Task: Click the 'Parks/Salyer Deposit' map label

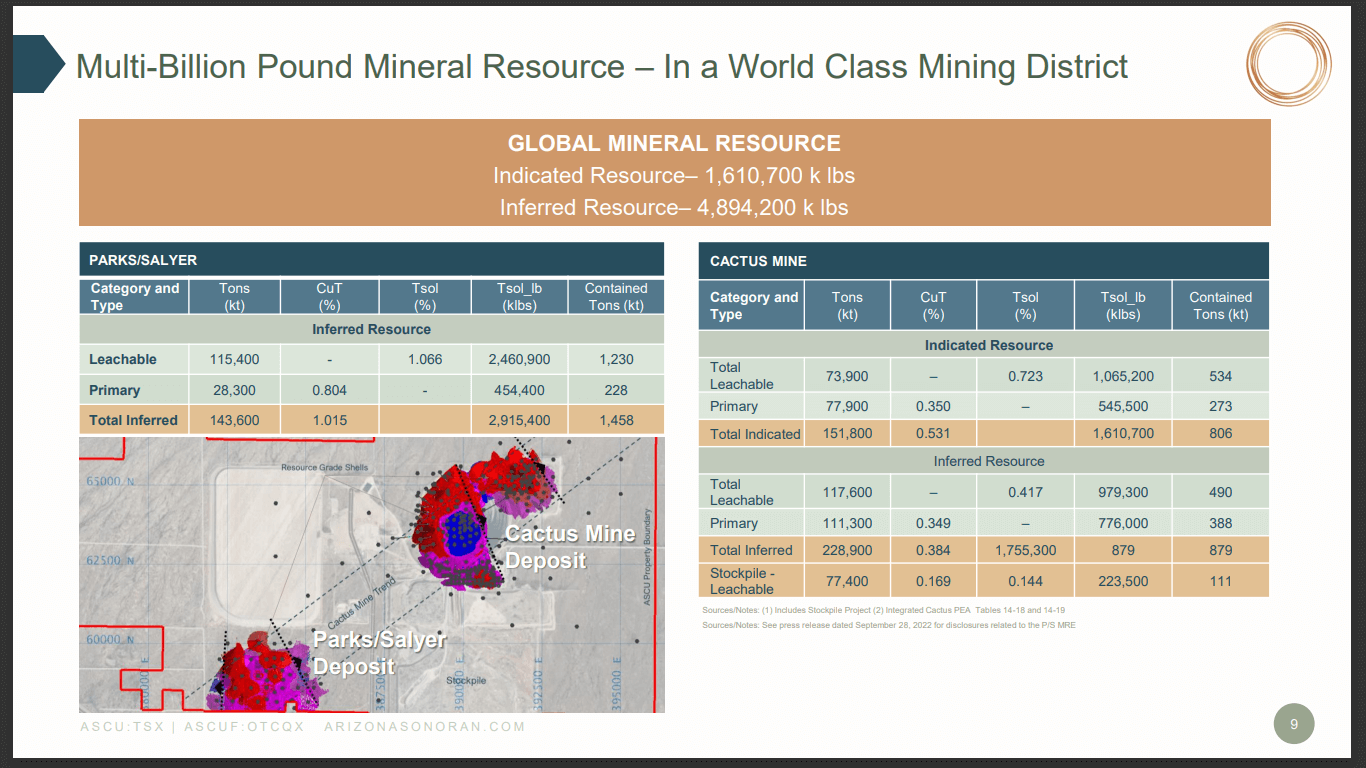Action: [x=380, y=653]
